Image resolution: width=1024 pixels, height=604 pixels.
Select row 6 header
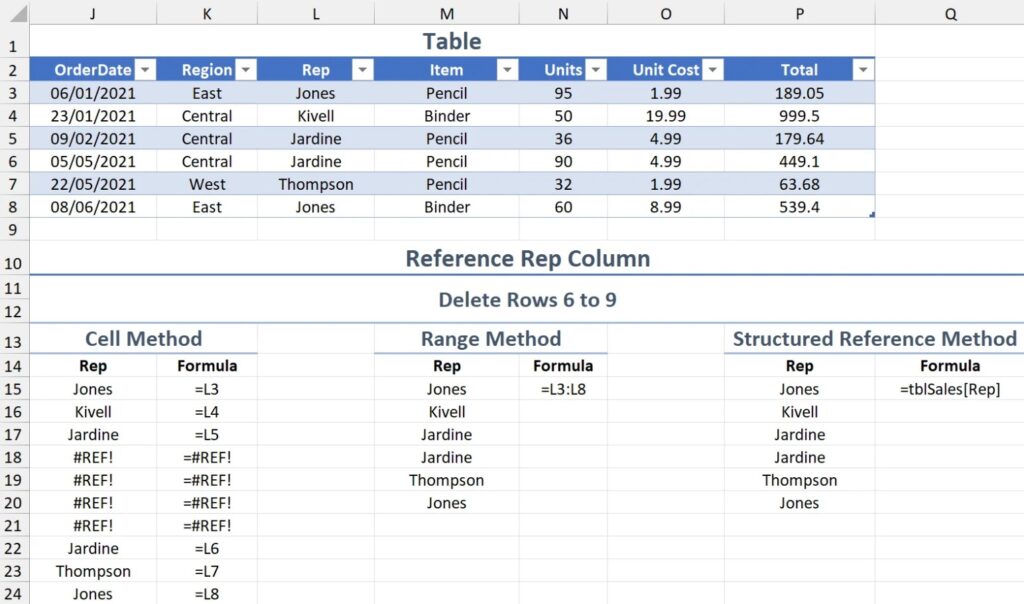13,161
